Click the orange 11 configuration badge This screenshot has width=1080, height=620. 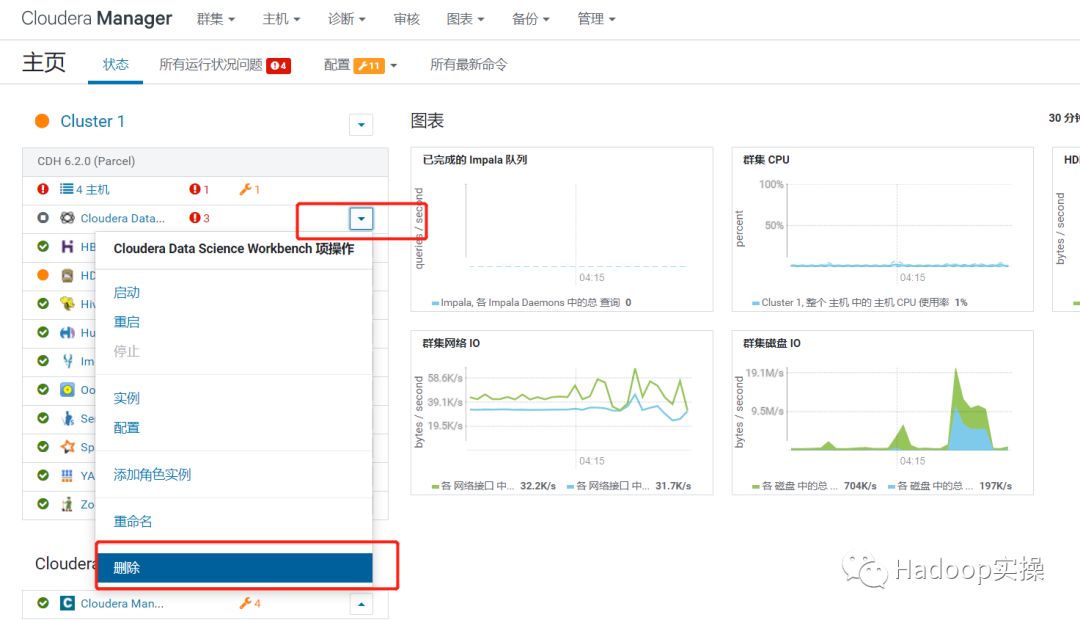pyautogui.click(x=369, y=65)
